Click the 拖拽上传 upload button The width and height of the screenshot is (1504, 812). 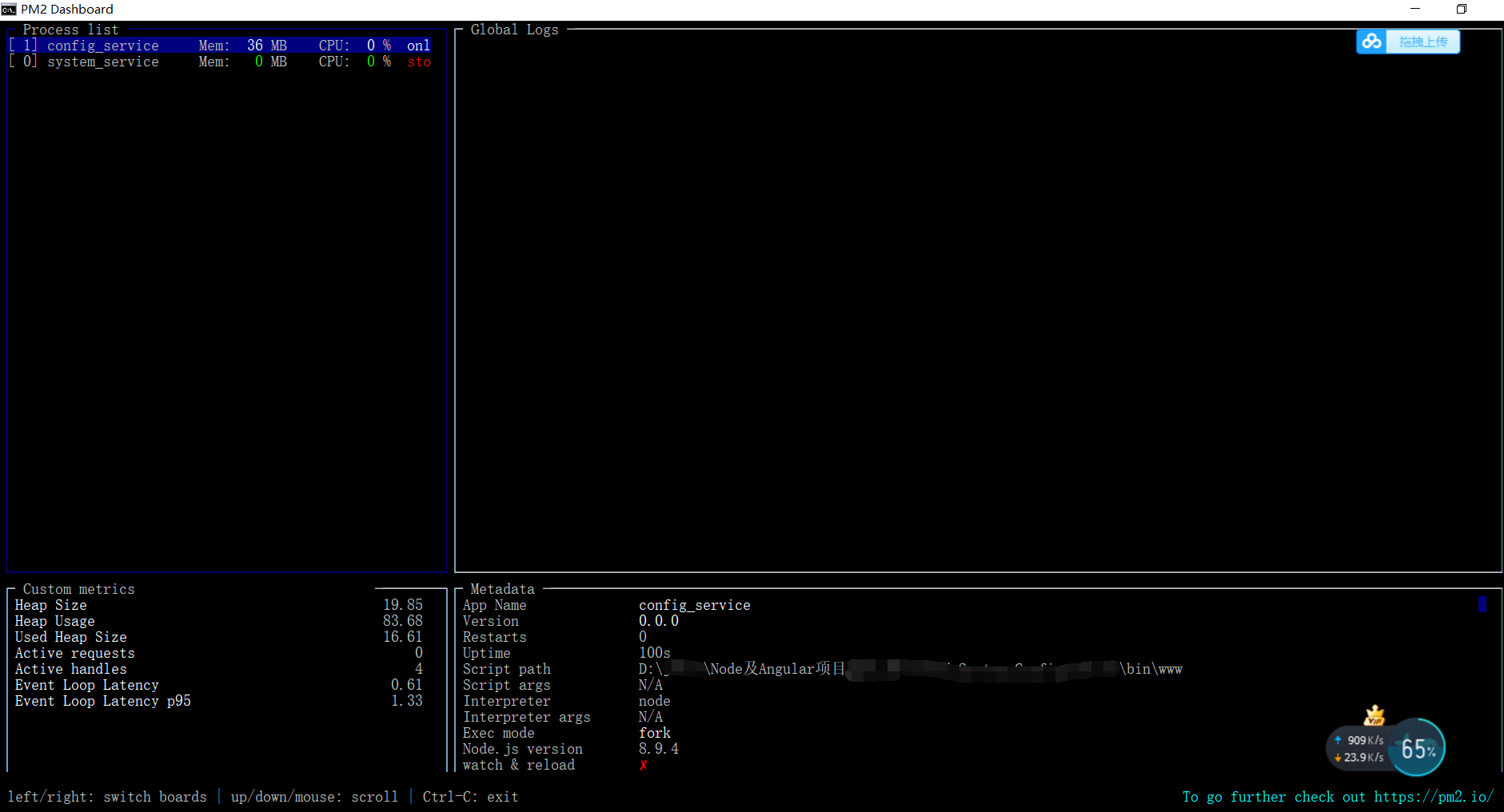[x=1422, y=42]
